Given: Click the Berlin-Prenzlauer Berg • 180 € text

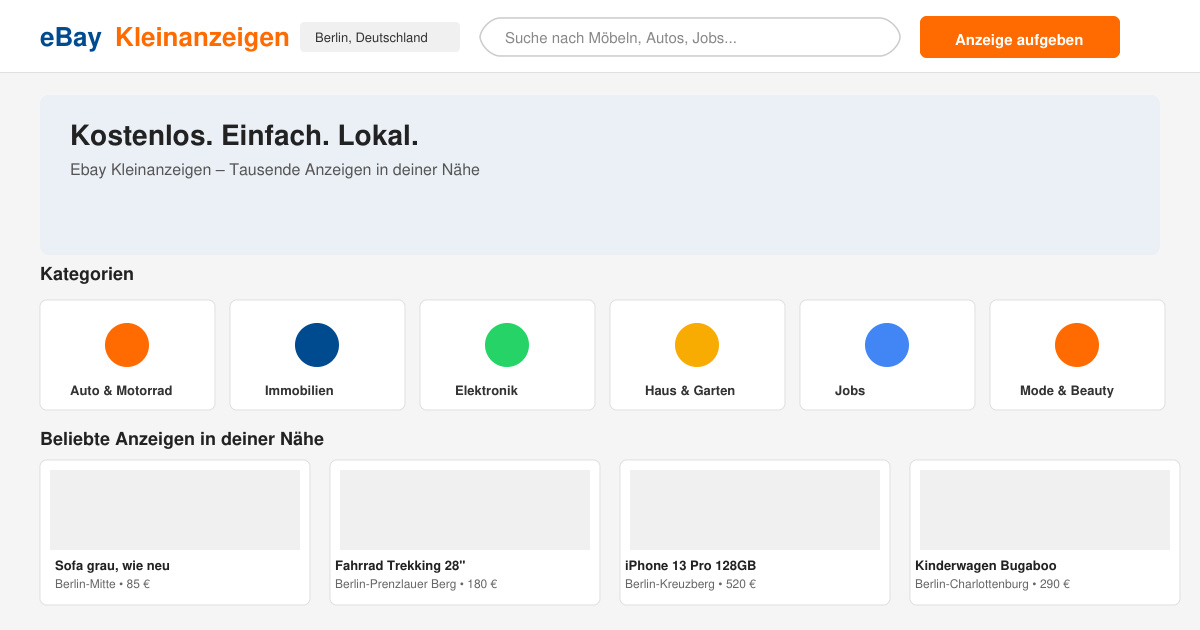Looking at the screenshot, I should [x=416, y=584].
